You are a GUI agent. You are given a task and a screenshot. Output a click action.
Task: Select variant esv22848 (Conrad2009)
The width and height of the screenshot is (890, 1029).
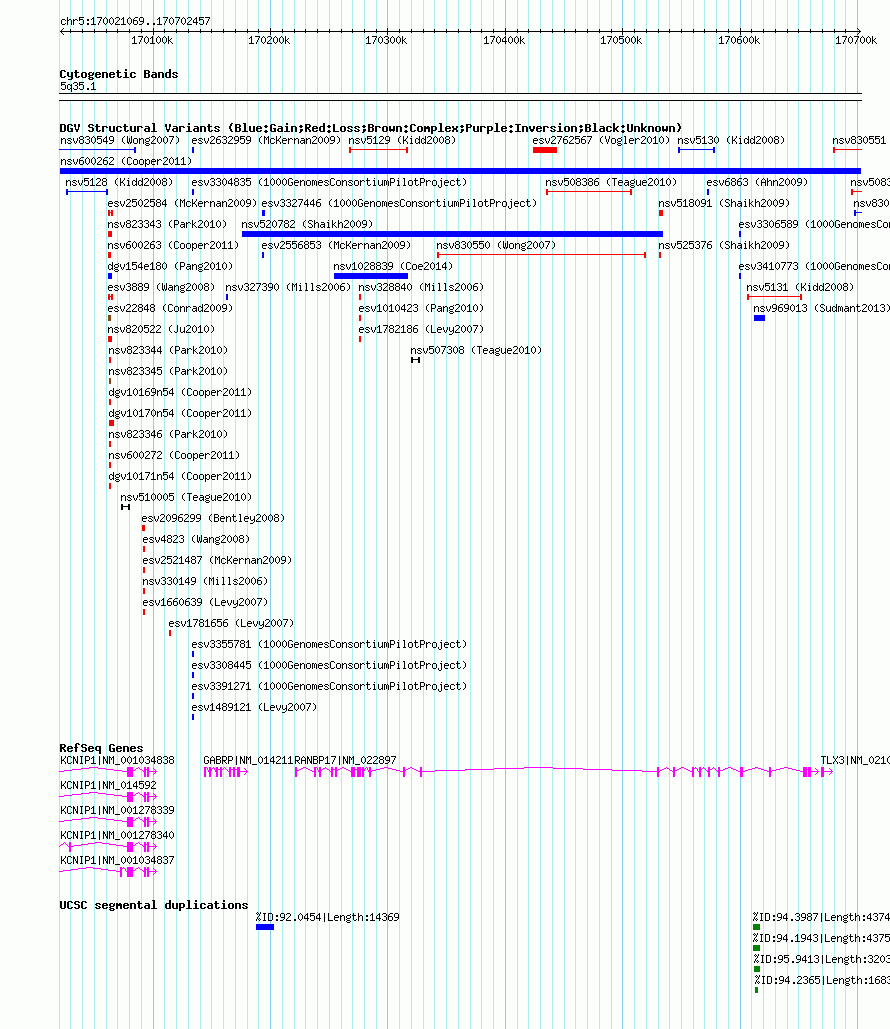click(170, 308)
